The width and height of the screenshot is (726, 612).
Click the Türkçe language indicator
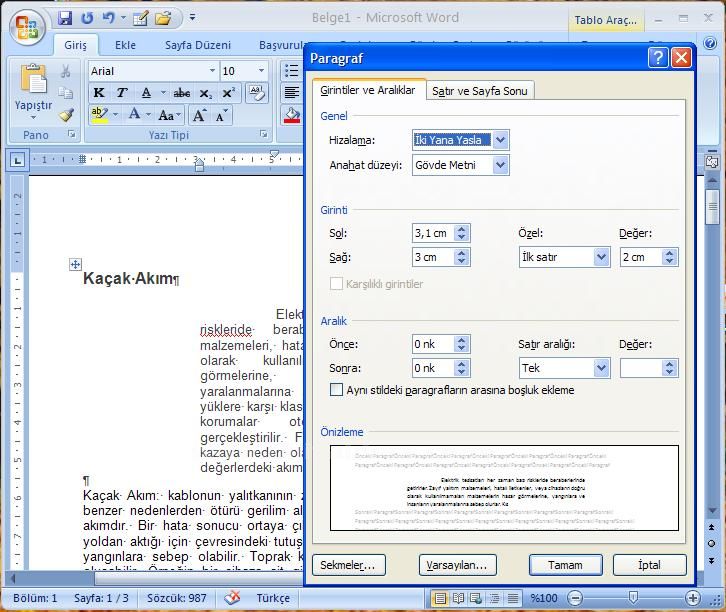tap(273, 598)
